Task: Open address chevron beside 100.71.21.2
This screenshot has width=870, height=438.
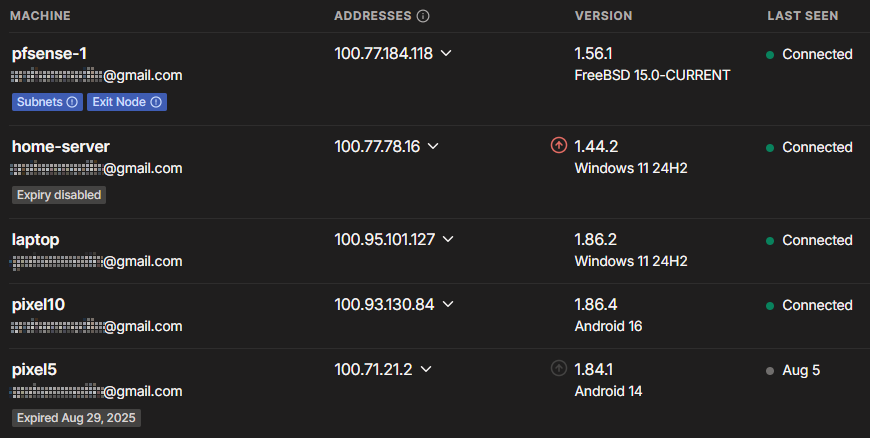Action: pos(426,369)
